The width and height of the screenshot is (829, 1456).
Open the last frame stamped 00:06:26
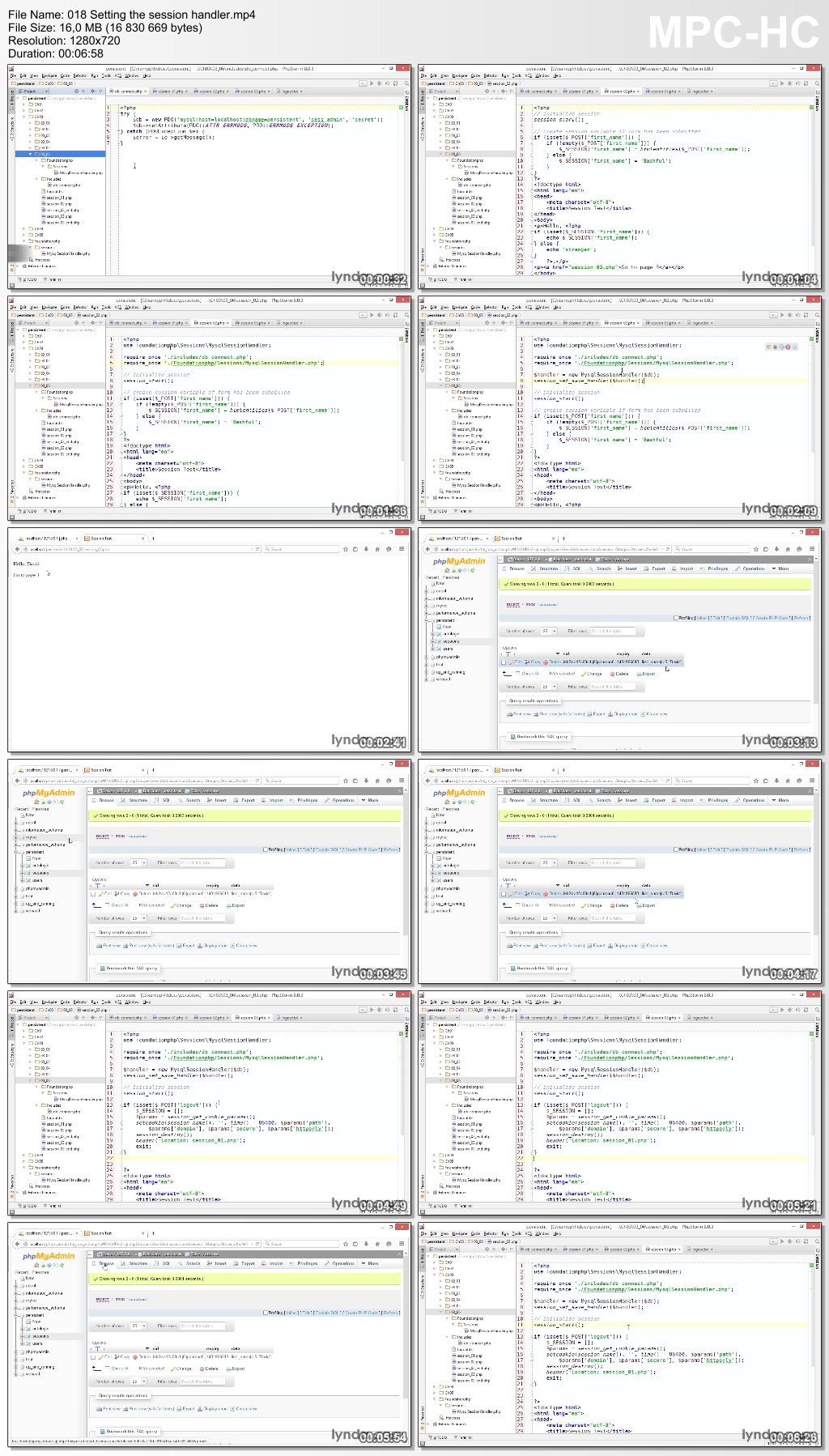[x=620, y=1335]
